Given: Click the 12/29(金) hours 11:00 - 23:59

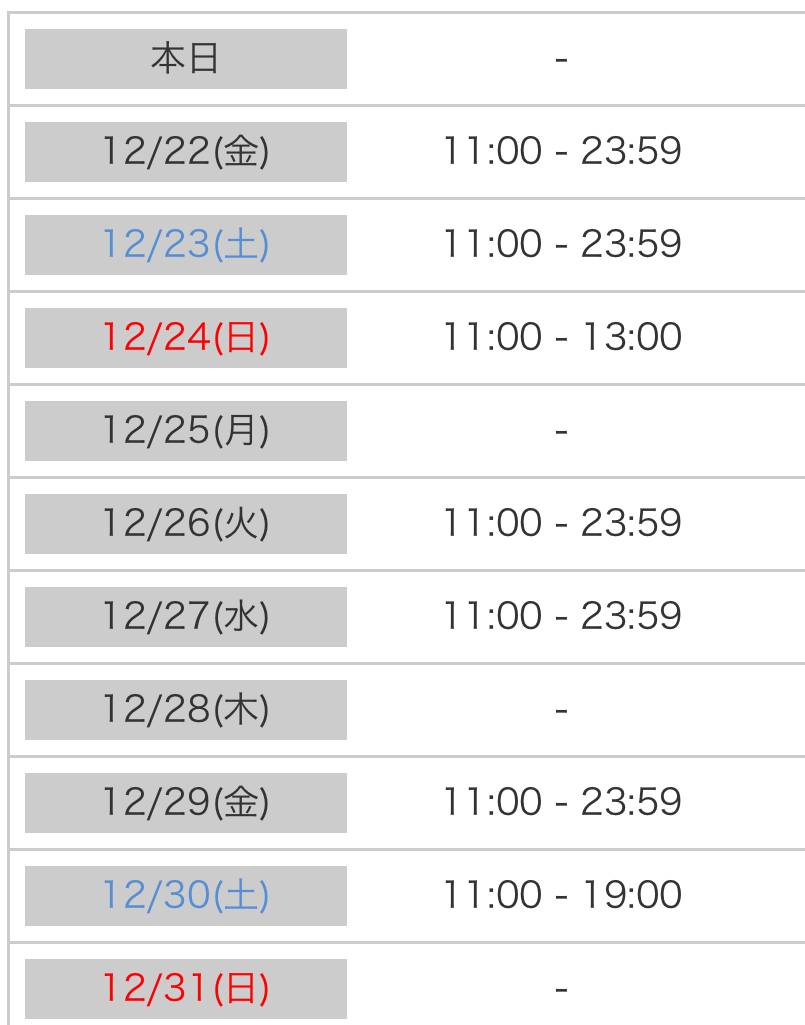Looking at the screenshot, I should [562, 803].
